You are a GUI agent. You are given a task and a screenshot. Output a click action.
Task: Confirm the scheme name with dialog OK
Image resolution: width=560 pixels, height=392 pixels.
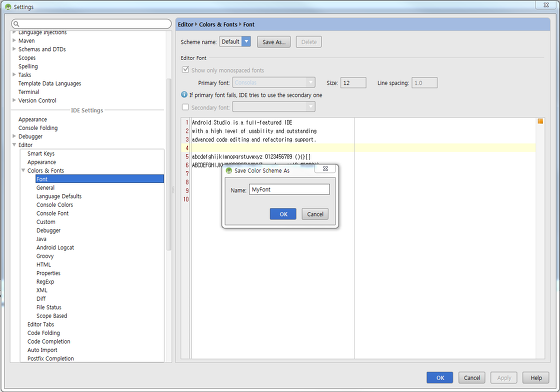283,214
